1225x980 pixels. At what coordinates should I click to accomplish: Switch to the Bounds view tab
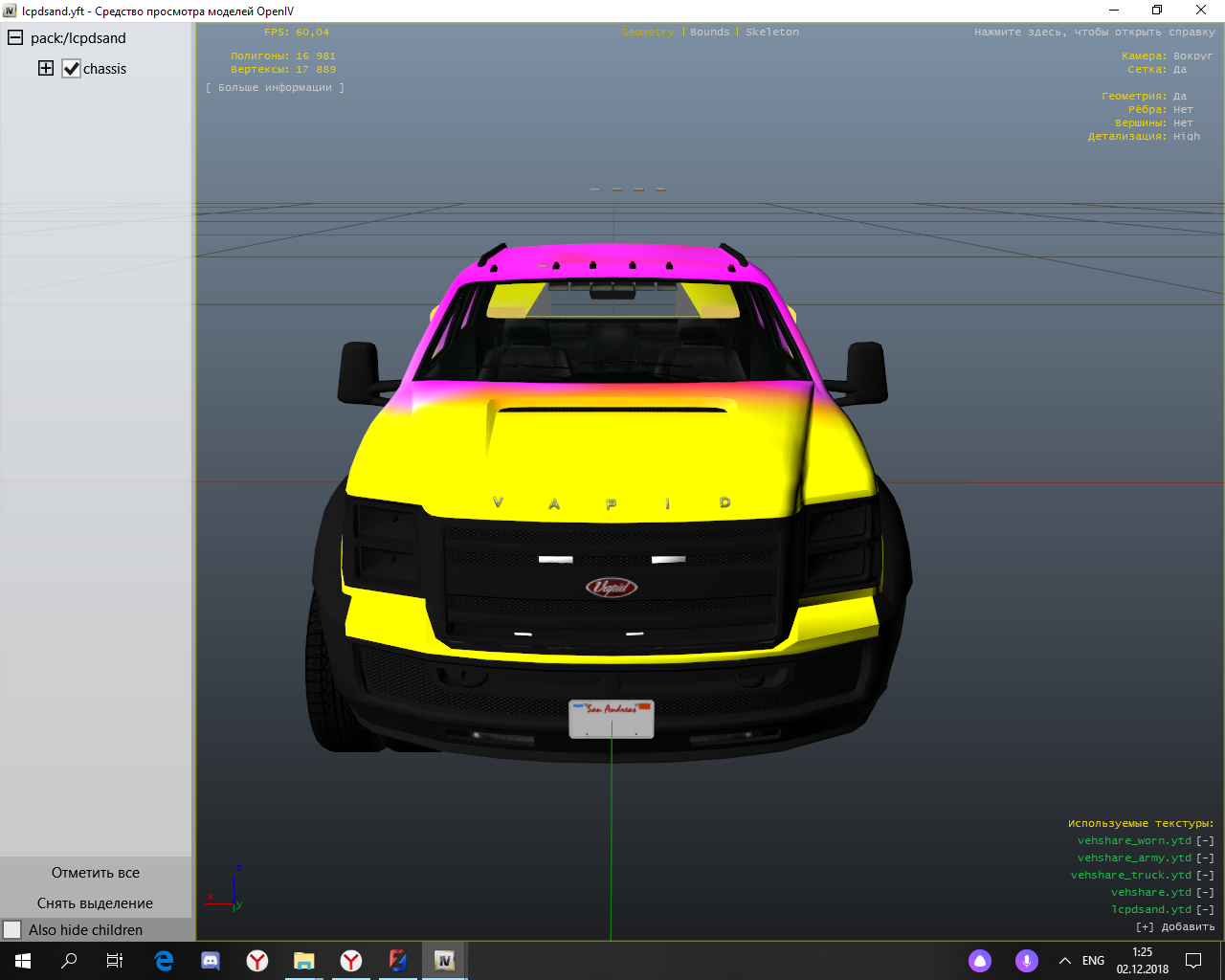pyautogui.click(x=709, y=33)
